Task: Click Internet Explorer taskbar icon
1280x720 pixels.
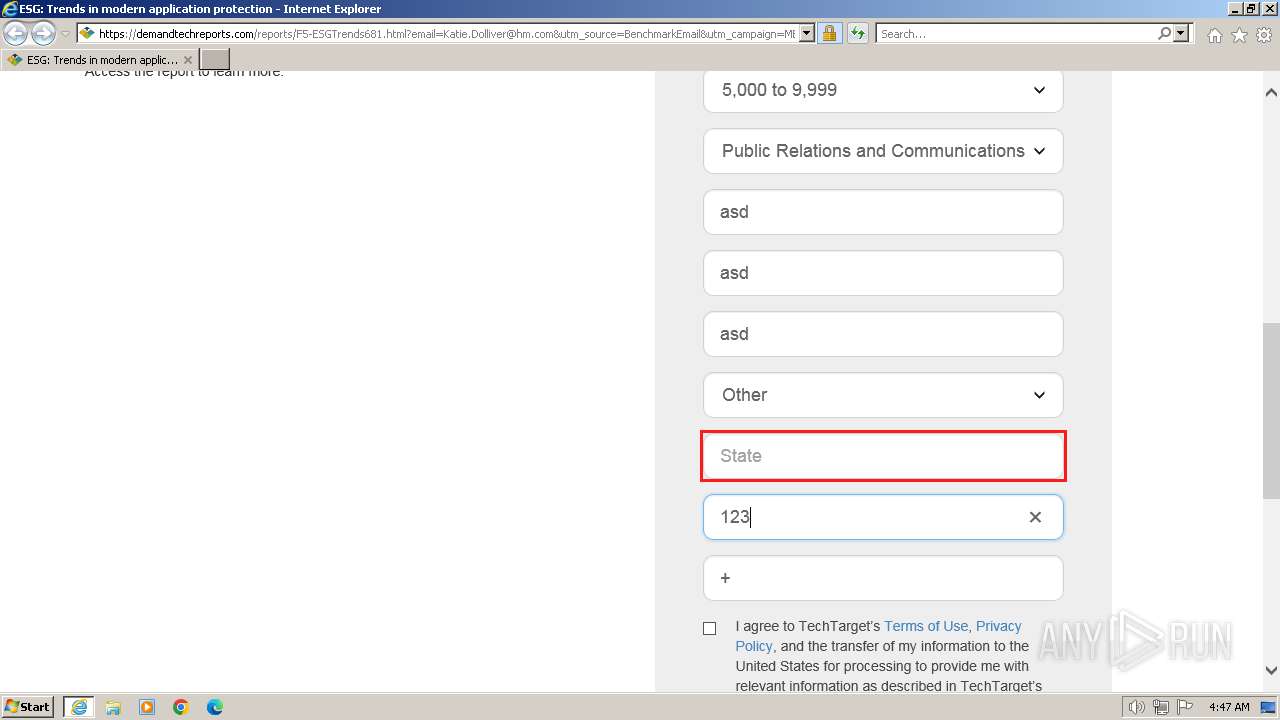Action: point(79,707)
